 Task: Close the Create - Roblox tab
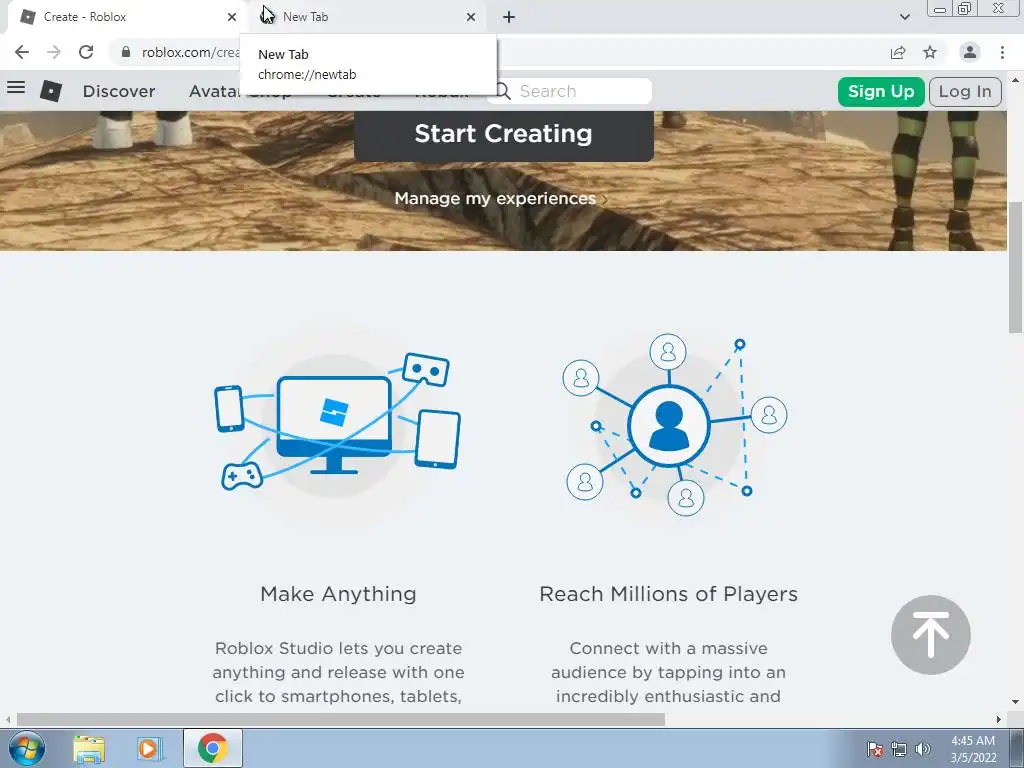[232, 17]
